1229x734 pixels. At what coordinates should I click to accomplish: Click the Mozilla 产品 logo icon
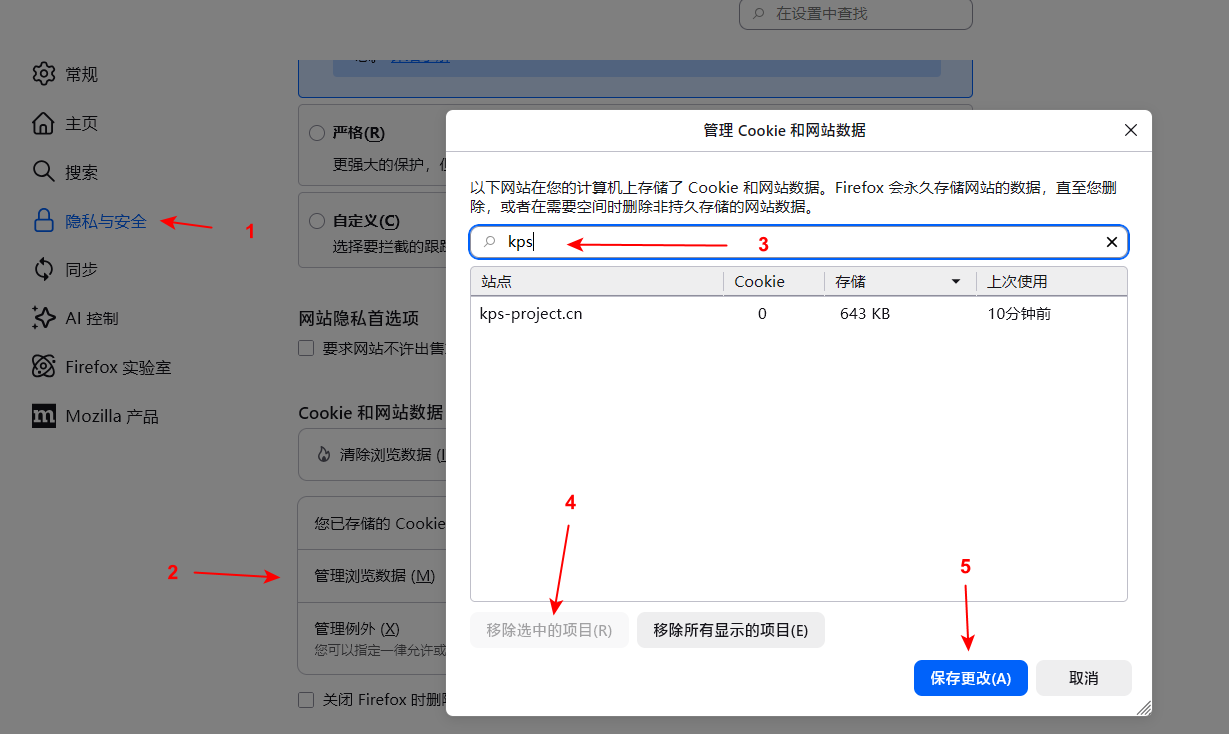(43, 416)
